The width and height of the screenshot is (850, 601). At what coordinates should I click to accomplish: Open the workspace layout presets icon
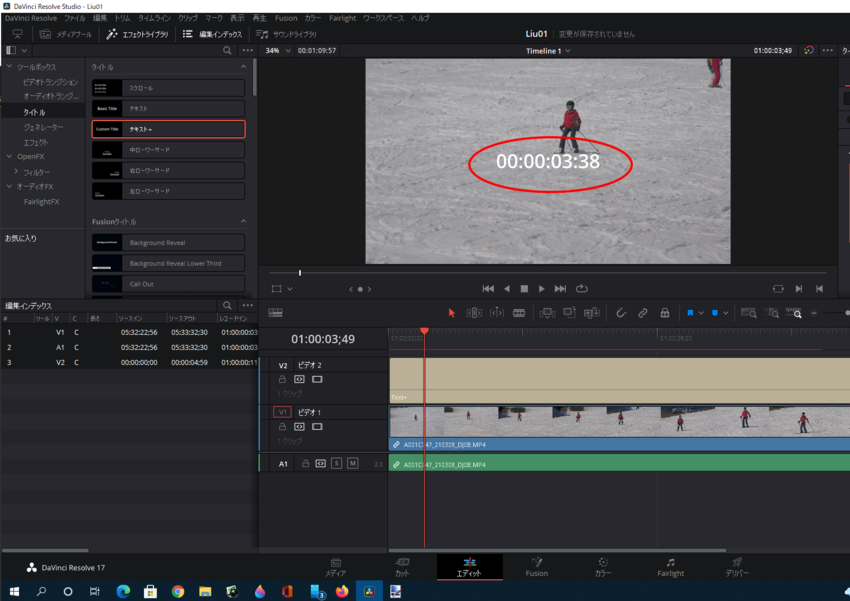(17, 34)
